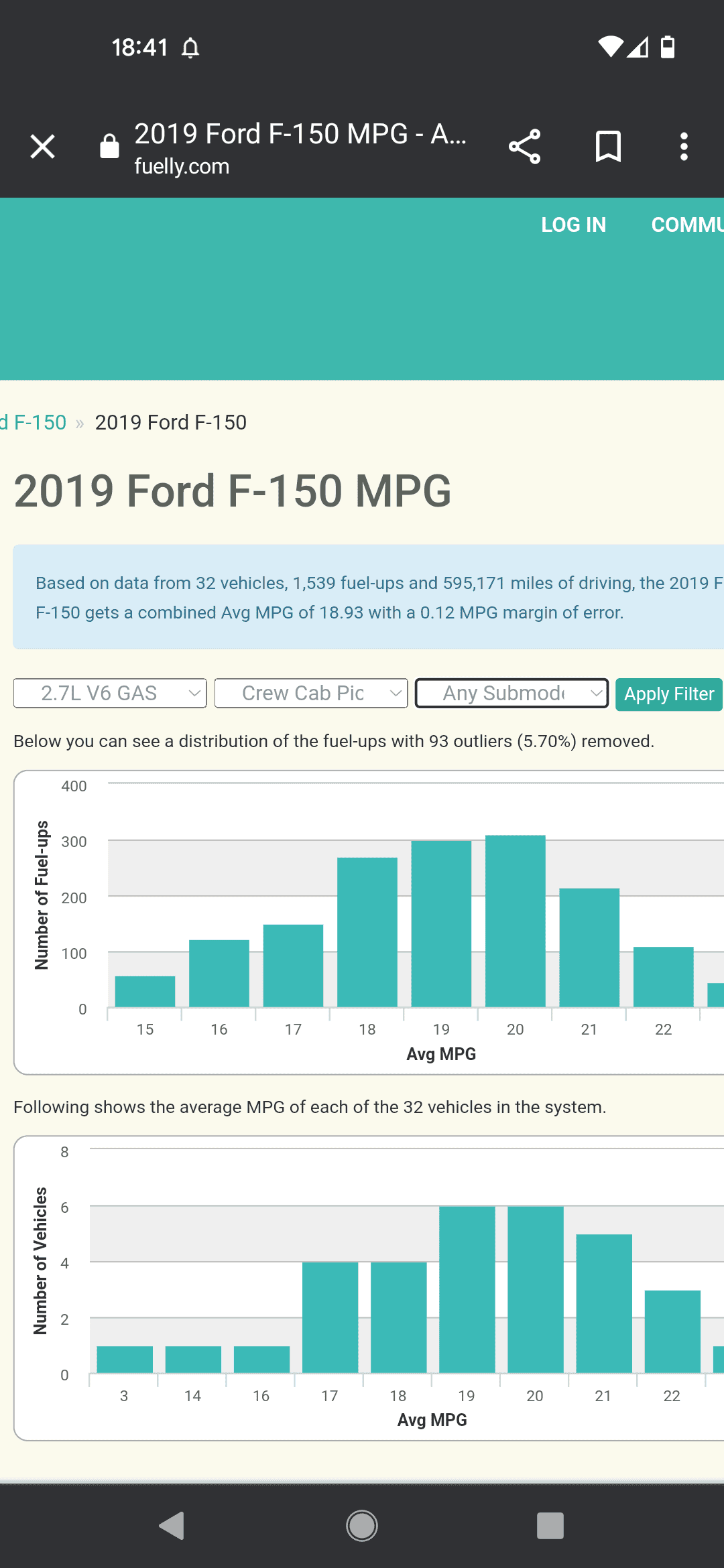Select the 19 MPG bar in vehicles chart
The width and height of the screenshot is (724, 1568).
pos(467,1289)
